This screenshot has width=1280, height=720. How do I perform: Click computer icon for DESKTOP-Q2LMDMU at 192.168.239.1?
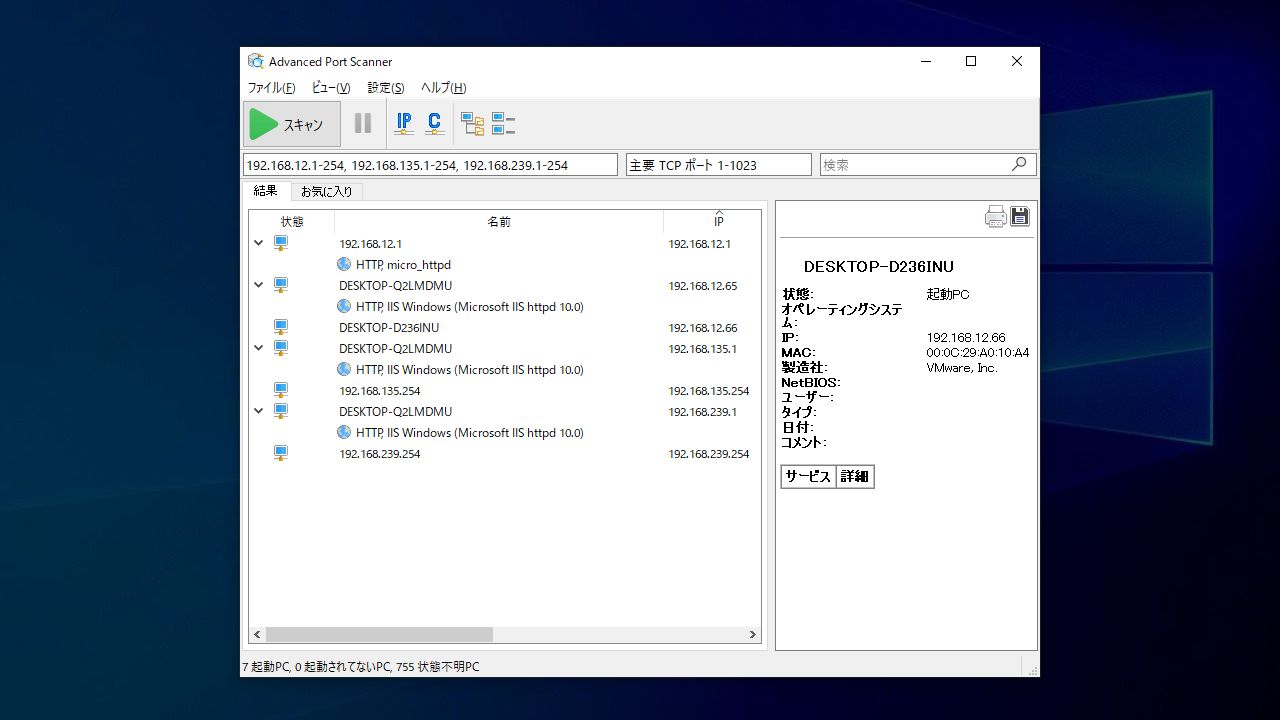pyautogui.click(x=281, y=411)
